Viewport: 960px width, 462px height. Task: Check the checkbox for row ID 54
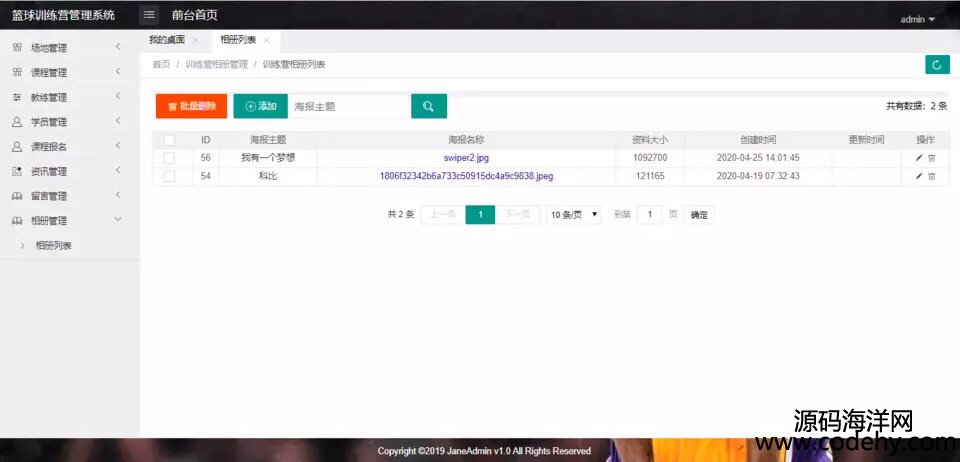pyautogui.click(x=169, y=176)
